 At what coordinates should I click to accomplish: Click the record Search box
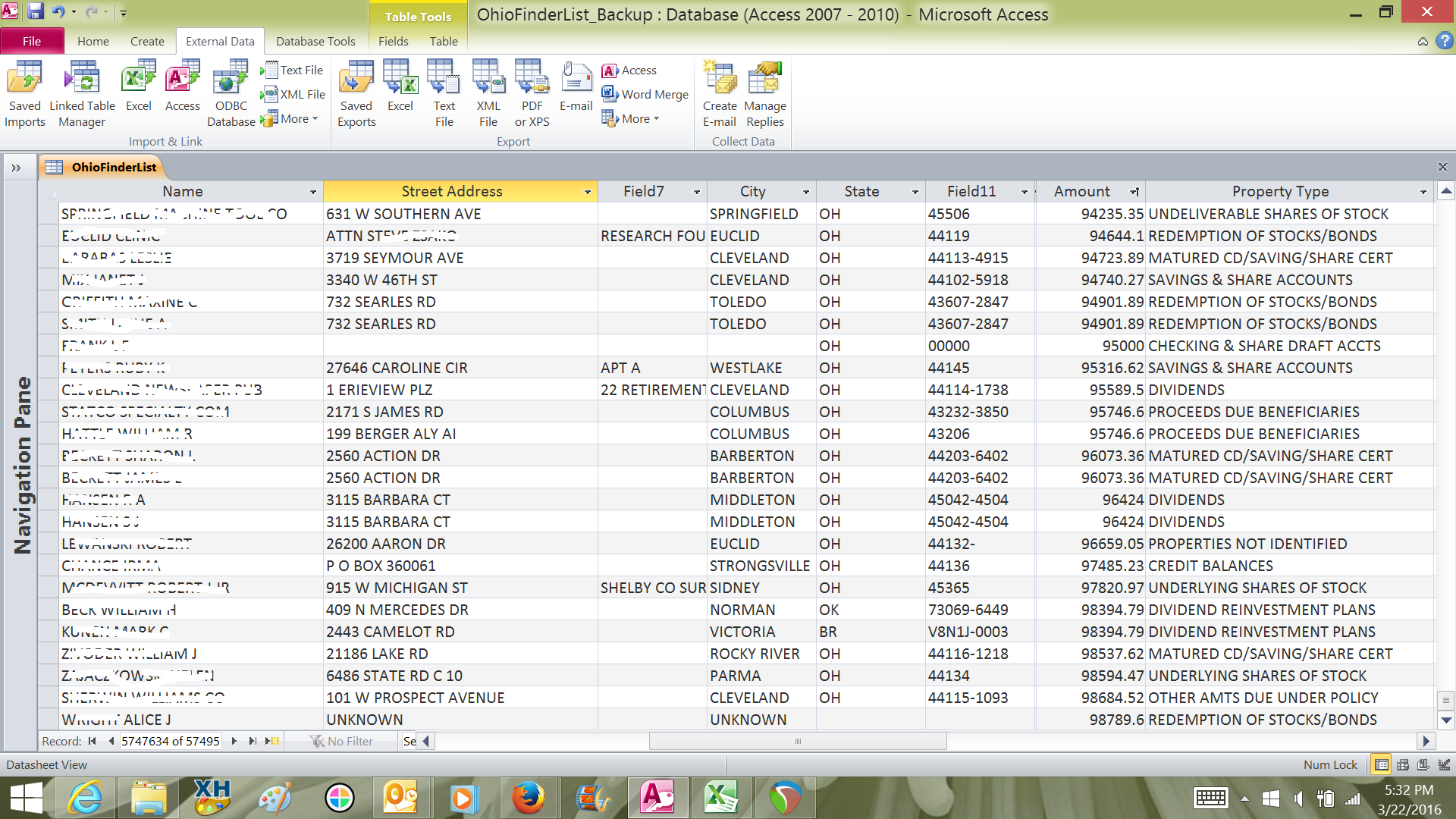coord(409,741)
